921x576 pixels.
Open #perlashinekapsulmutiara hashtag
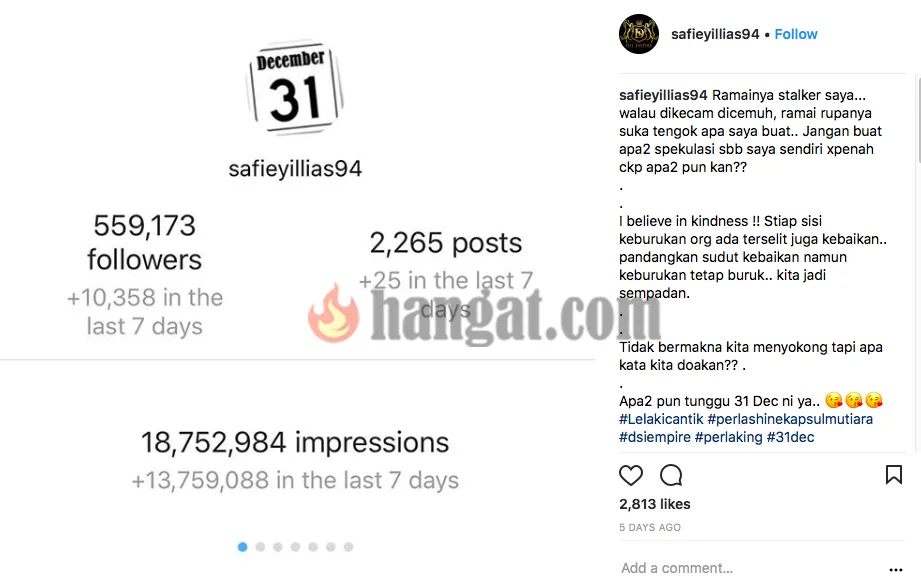(790, 419)
